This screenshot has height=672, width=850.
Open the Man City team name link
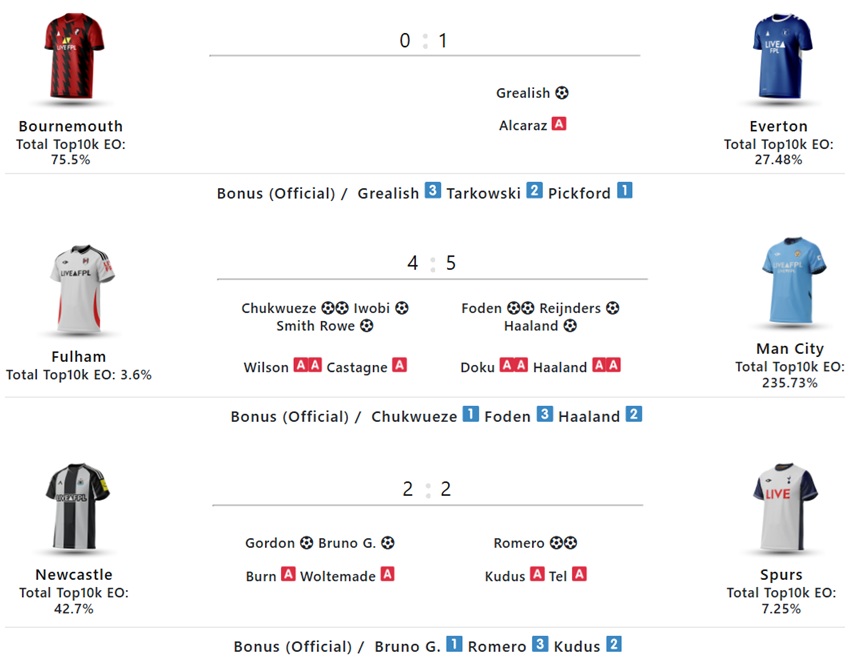[x=790, y=348]
